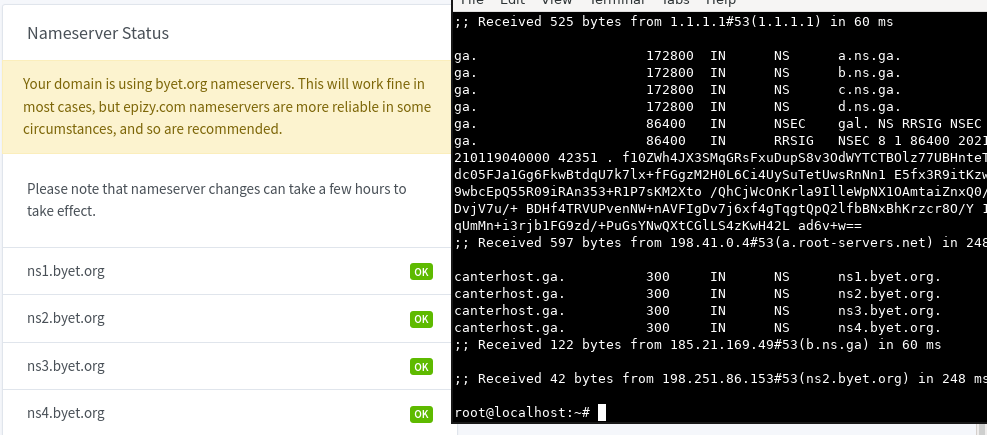This screenshot has width=987, height=435.
Task: Click ns2.byet.org. NS record in terminal
Action: click(x=889, y=293)
